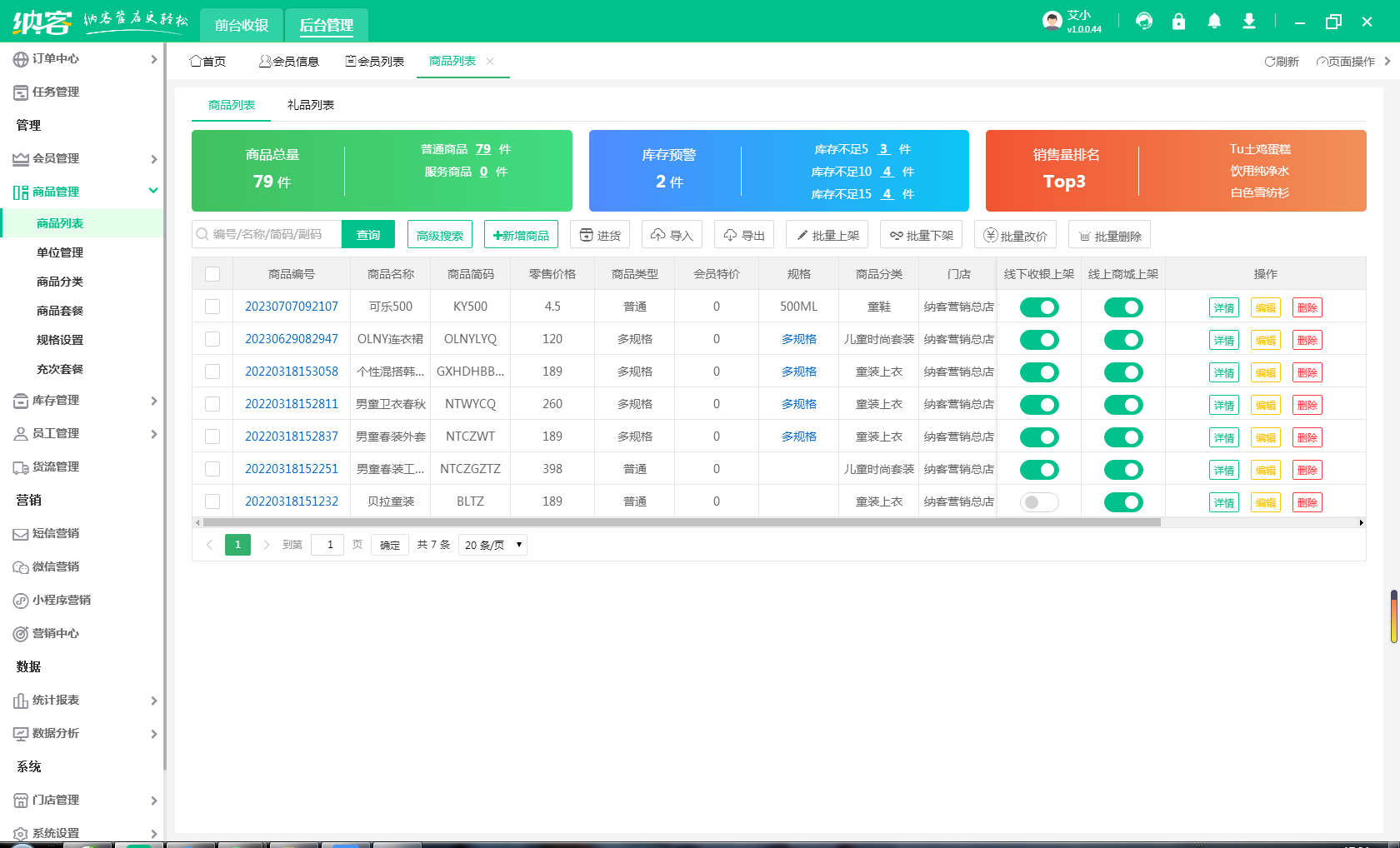Click the 新增商品 button
Image resolution: width=1400 pixels, height=848 pixels.
pyautogui.click(x=521, y=235)
